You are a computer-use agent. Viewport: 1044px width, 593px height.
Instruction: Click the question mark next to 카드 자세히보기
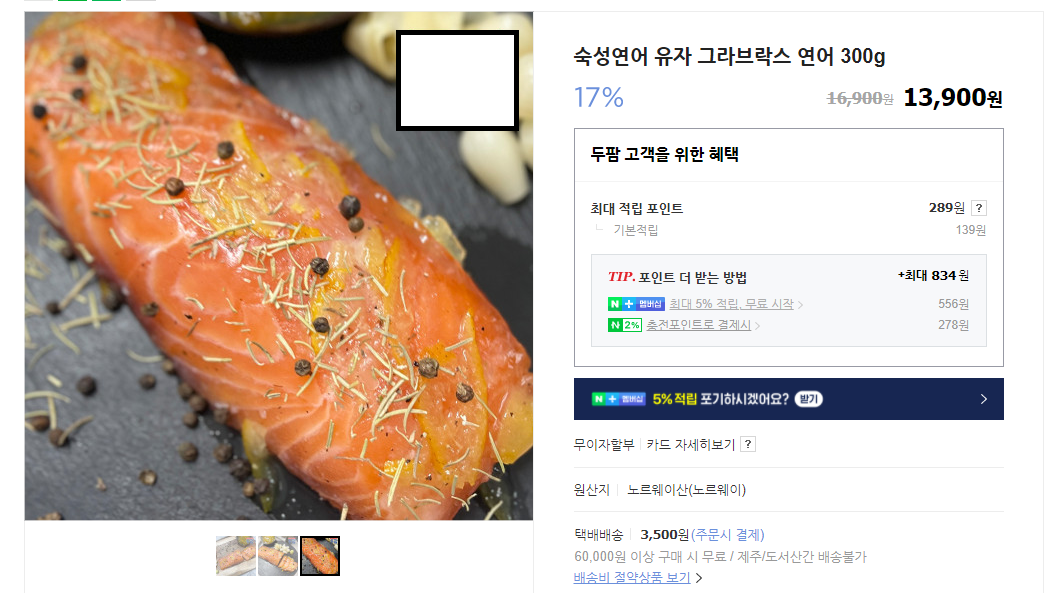point(748,445)
